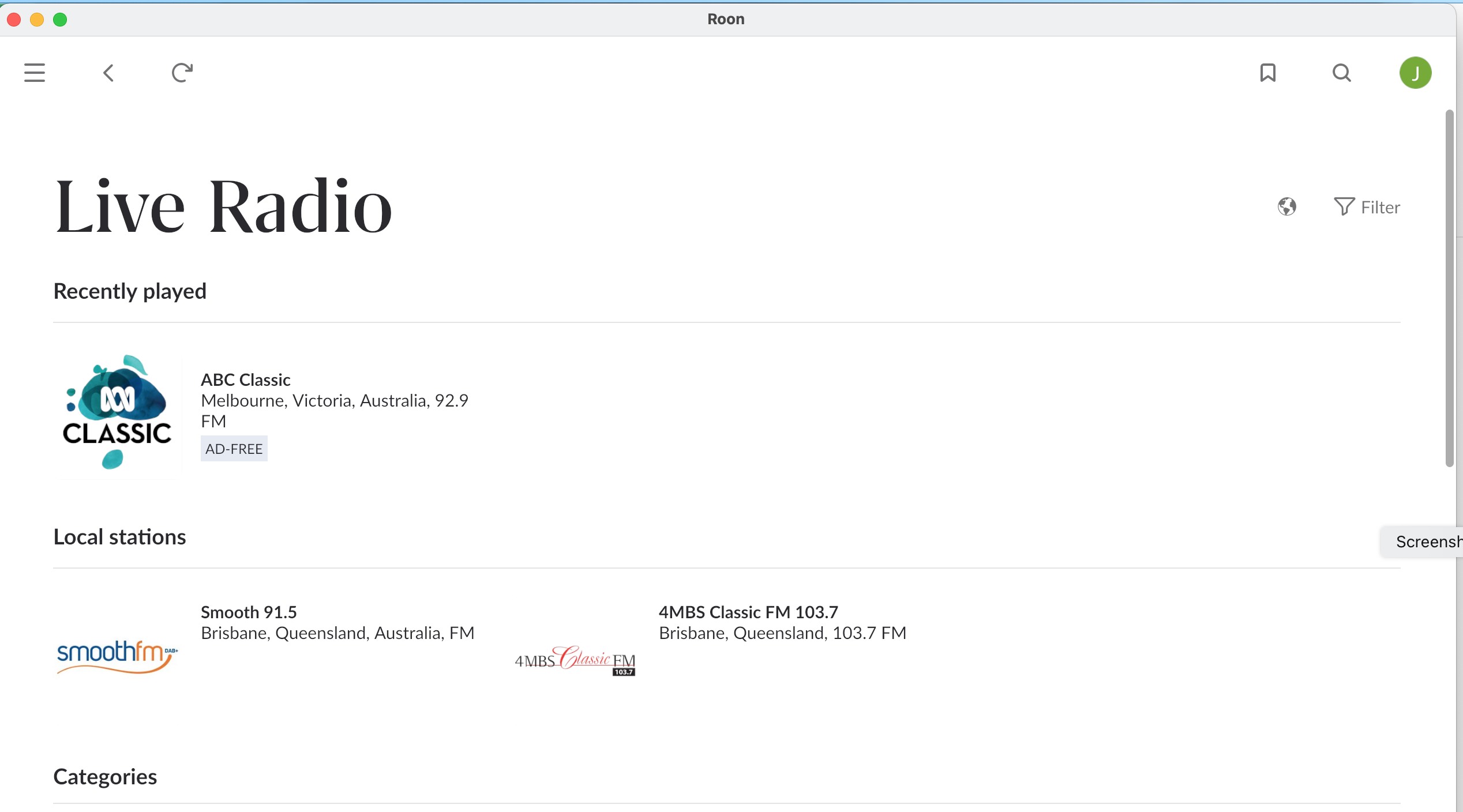Select 4MBS Classic FM 103.7 station name
Viewport: 1463px width, 812px height.
point(748,611)
